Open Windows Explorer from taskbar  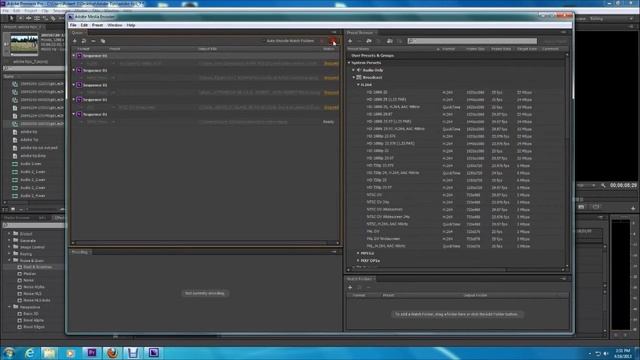pyautogui.click(x=49, y=353)
